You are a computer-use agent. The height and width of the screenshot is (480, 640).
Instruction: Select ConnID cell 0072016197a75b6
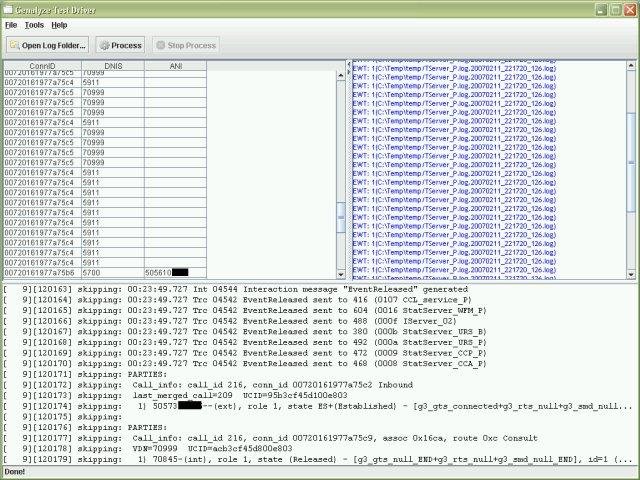point(42,273)
